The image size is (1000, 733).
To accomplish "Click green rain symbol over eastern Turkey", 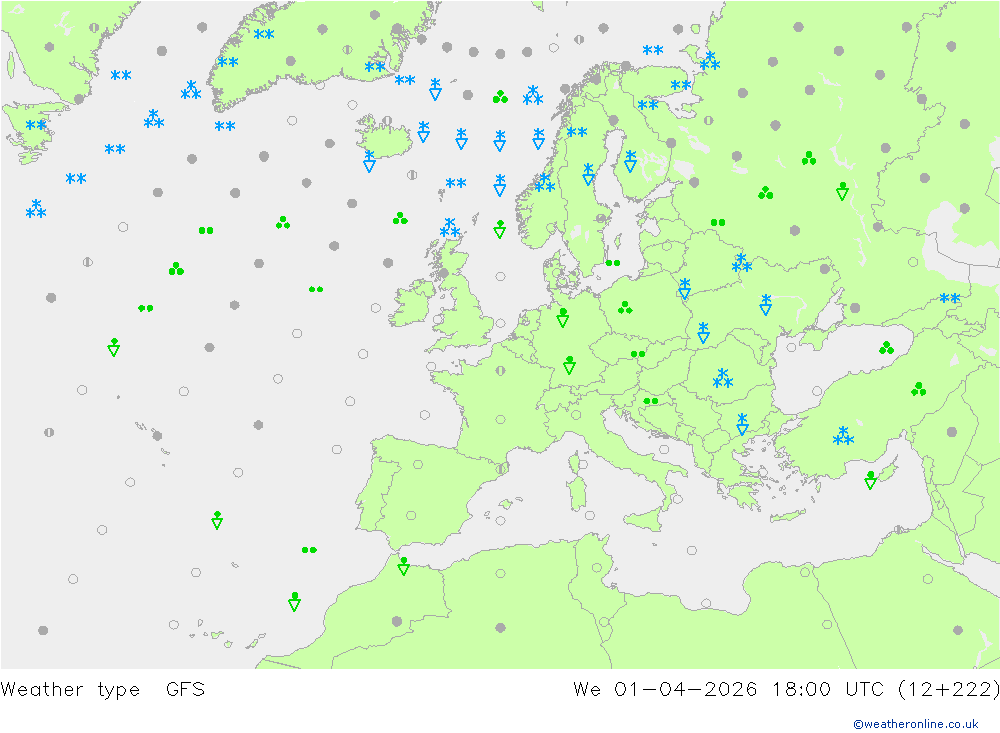I will click(918, 389).
